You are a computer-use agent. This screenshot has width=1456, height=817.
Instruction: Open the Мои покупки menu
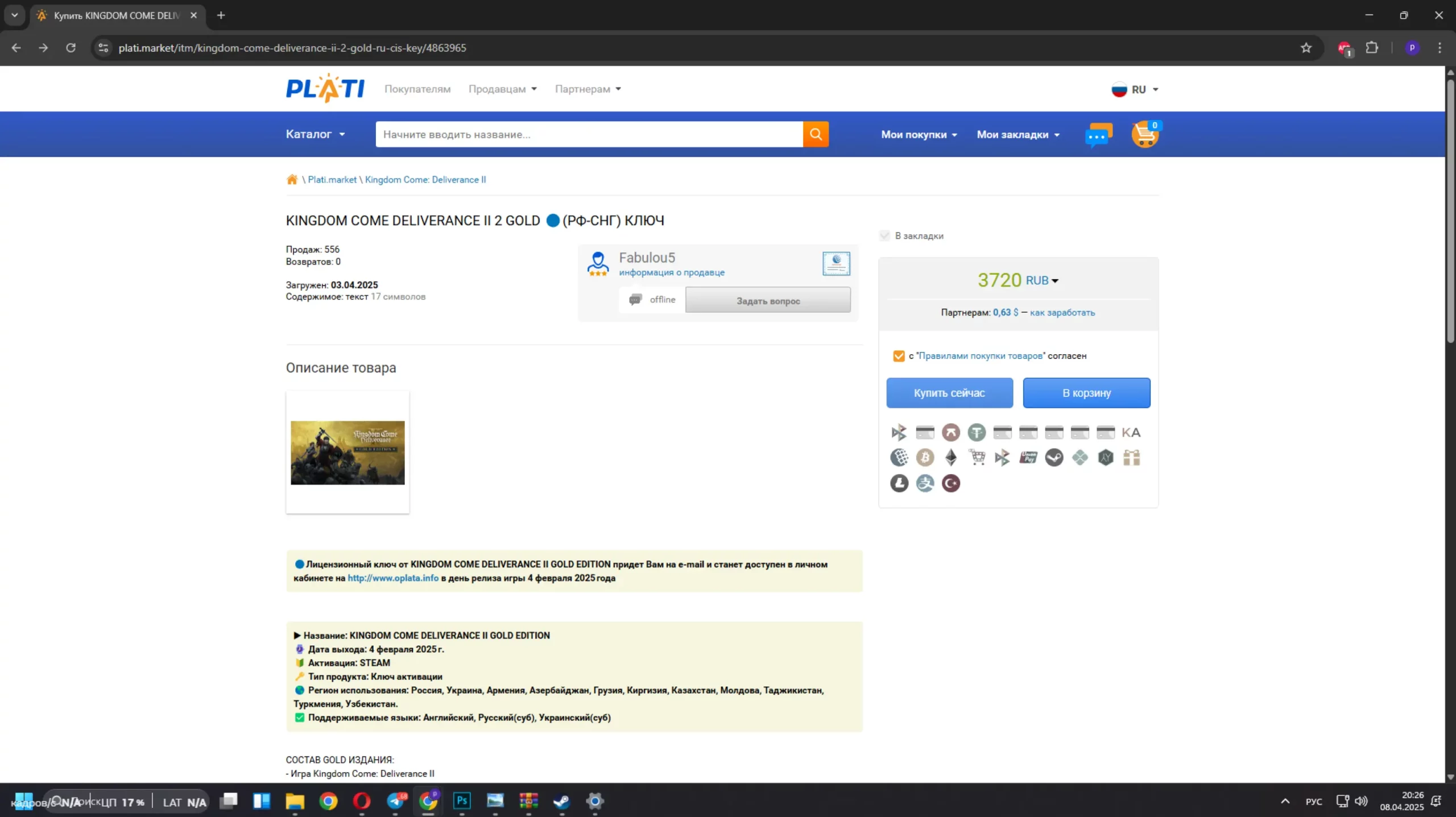[919, 135]
